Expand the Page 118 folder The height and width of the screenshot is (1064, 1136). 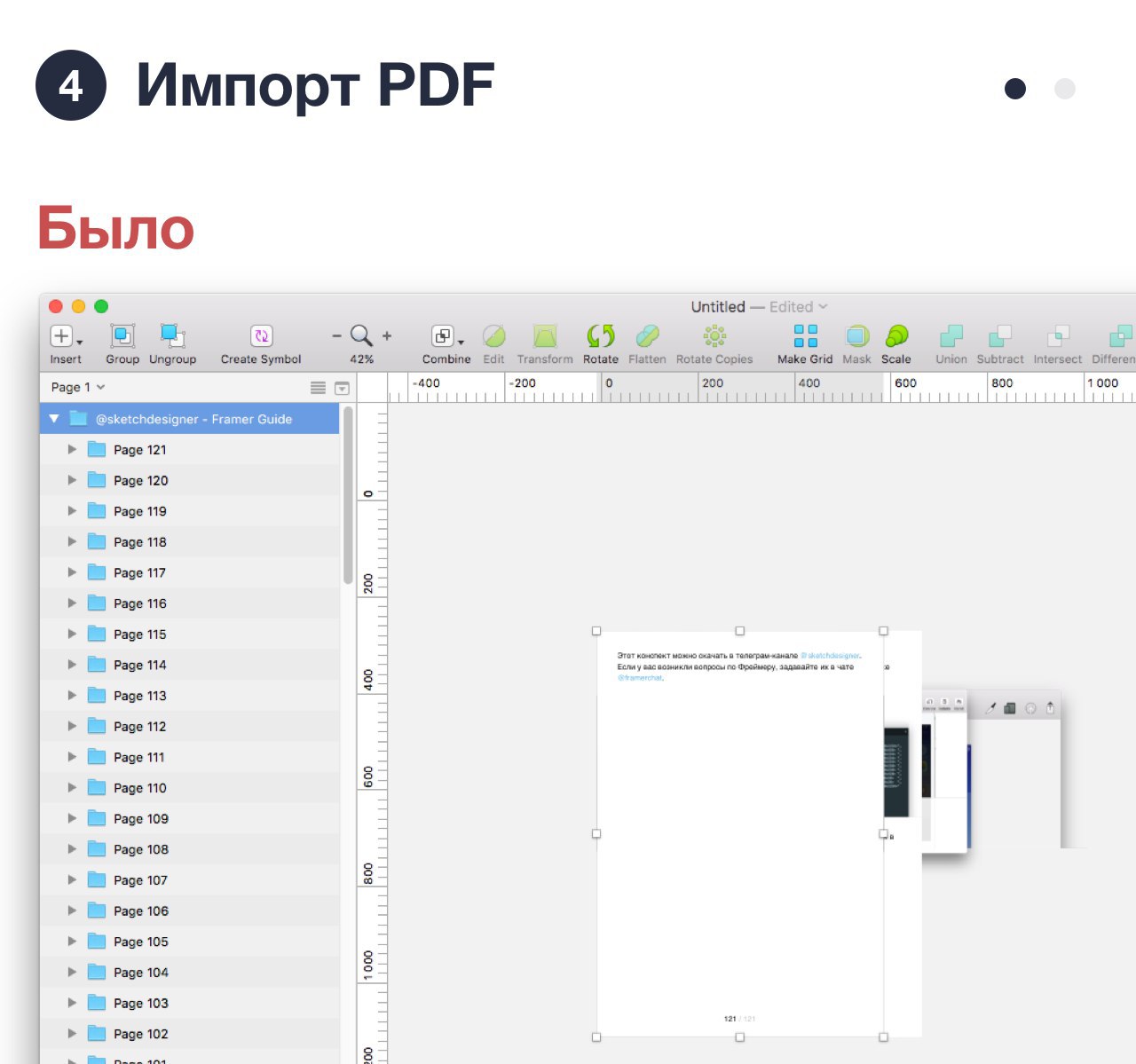click(73, 542)
